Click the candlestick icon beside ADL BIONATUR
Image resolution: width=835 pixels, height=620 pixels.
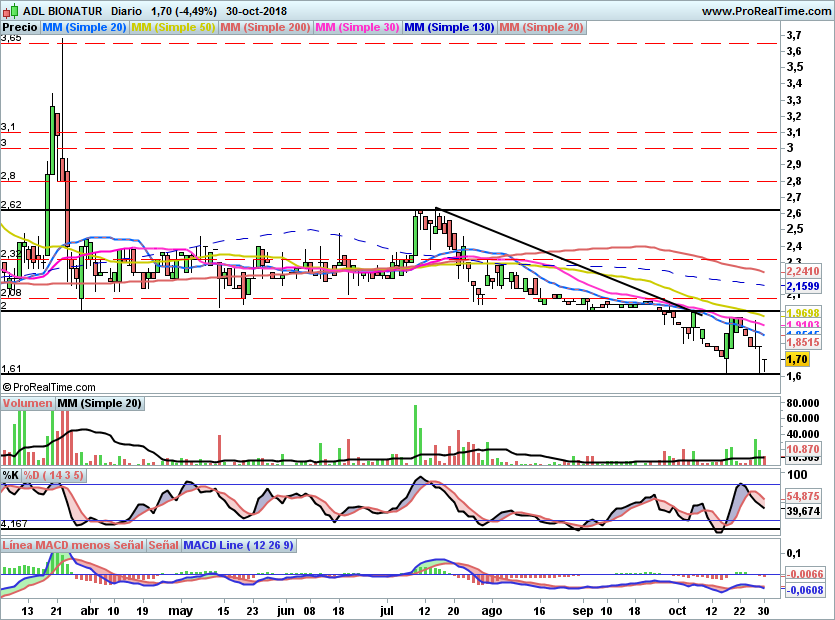tap(10, 11)
